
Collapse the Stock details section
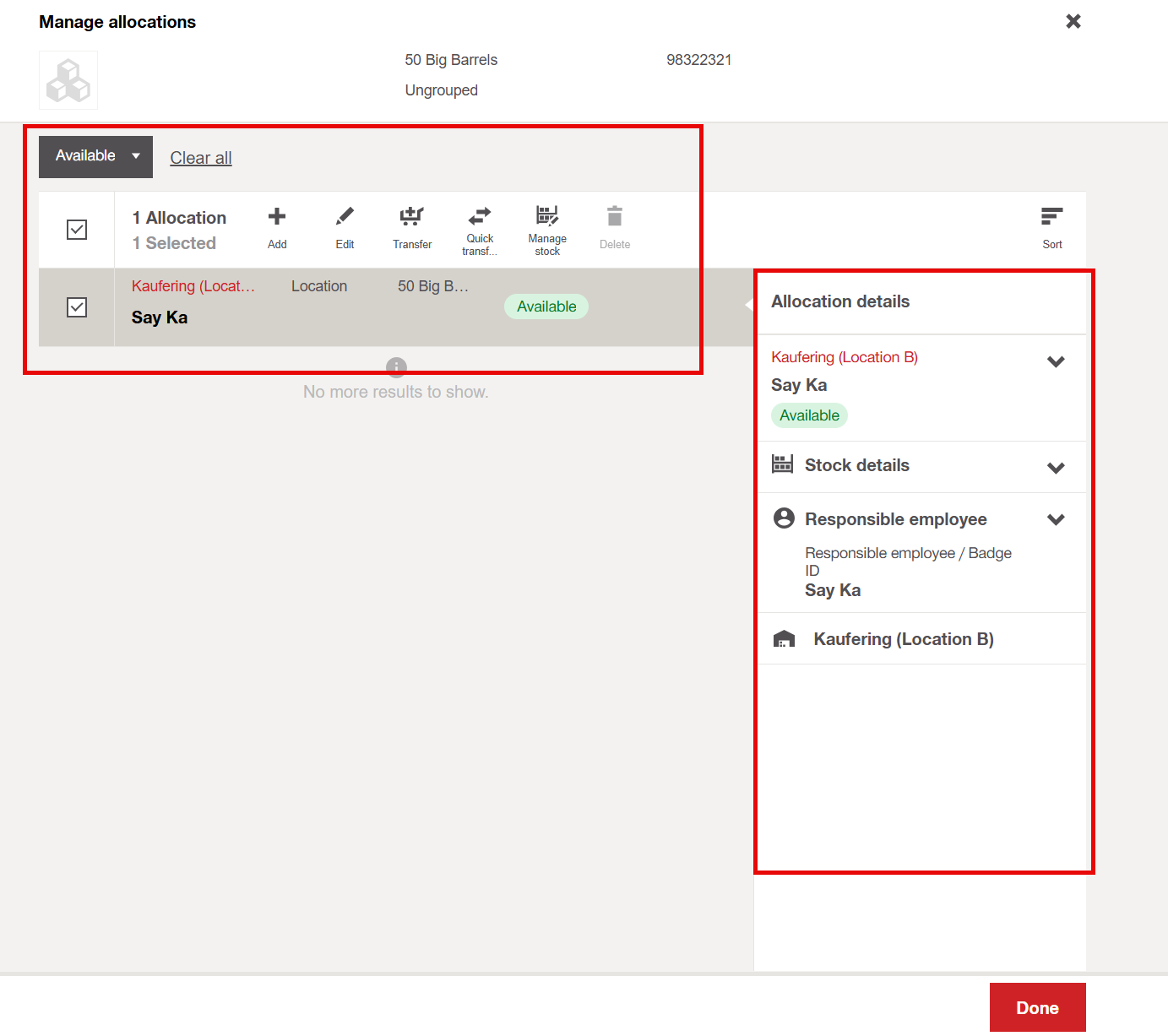pos(1056,467)
